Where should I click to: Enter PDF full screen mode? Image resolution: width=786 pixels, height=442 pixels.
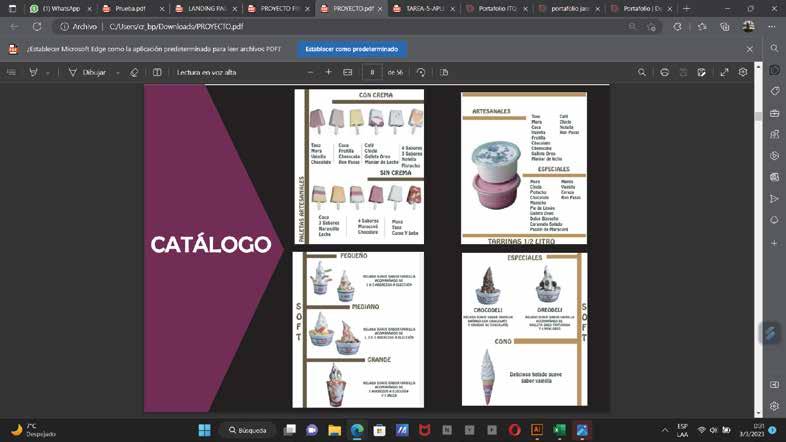coord(724,72)
